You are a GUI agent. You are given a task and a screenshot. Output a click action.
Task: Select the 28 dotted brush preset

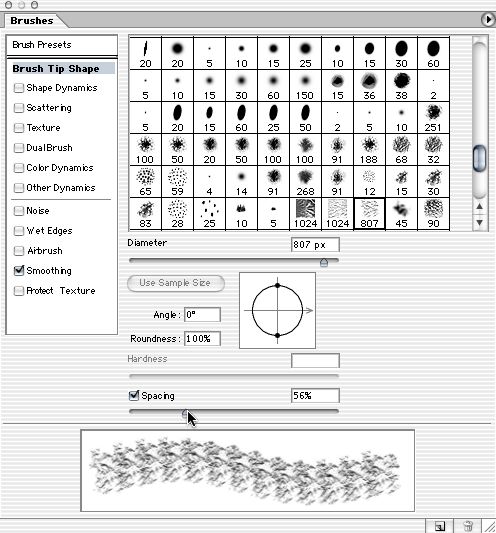point(177,214)
